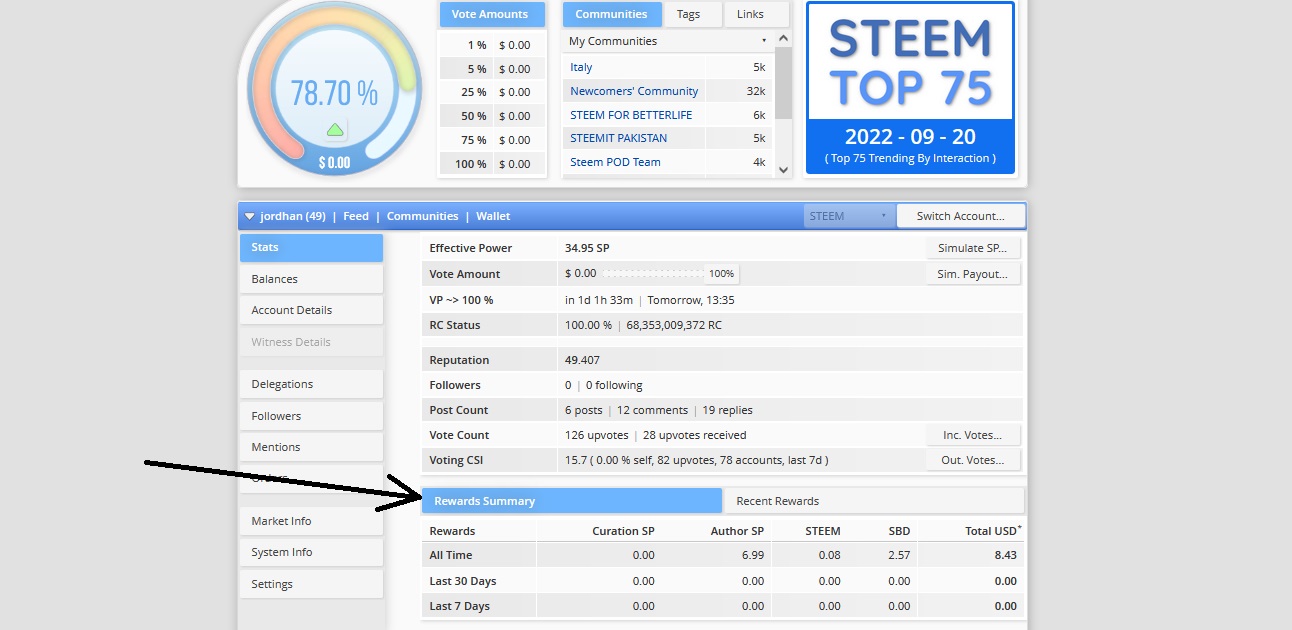Click the Sim. Payout button
Image resolution: width=1292 pixels, height=630 pixels.
(972, 274)
